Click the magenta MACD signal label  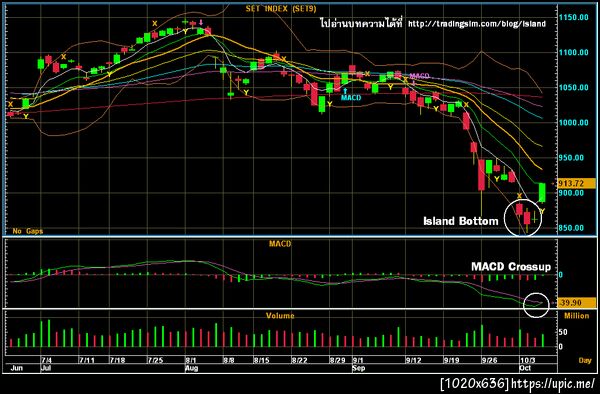pos(419,76)
